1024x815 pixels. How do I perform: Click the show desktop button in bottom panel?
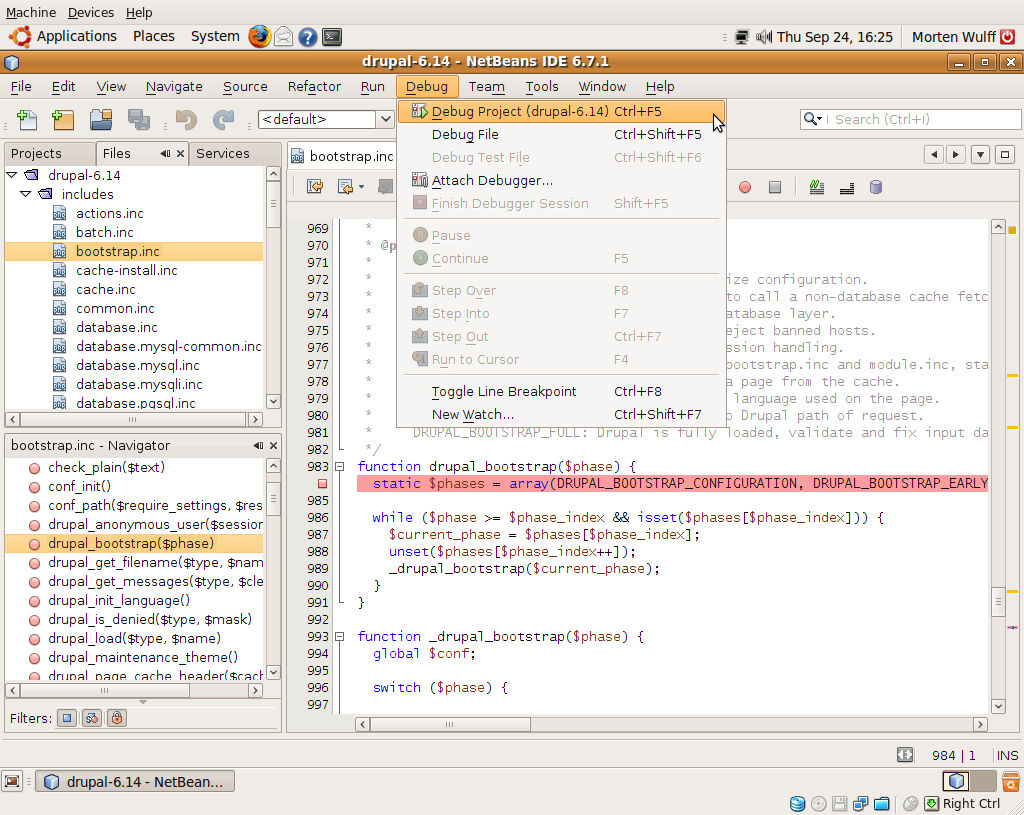[12, 781]
